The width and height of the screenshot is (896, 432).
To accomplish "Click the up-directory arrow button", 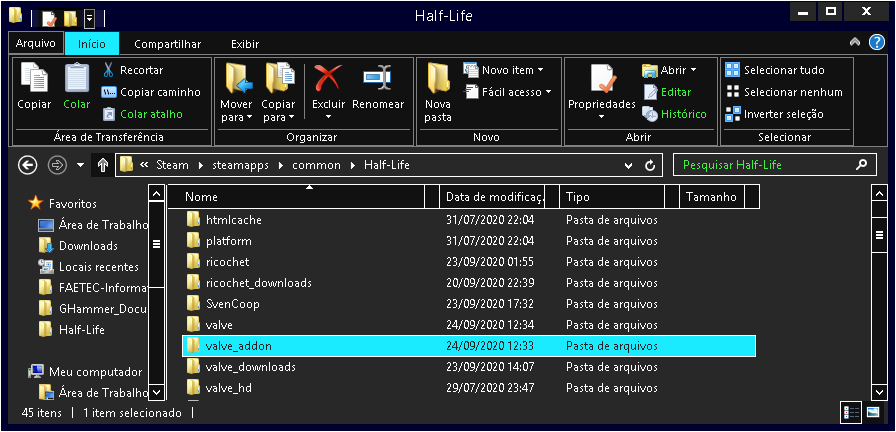I will [102, 165].
